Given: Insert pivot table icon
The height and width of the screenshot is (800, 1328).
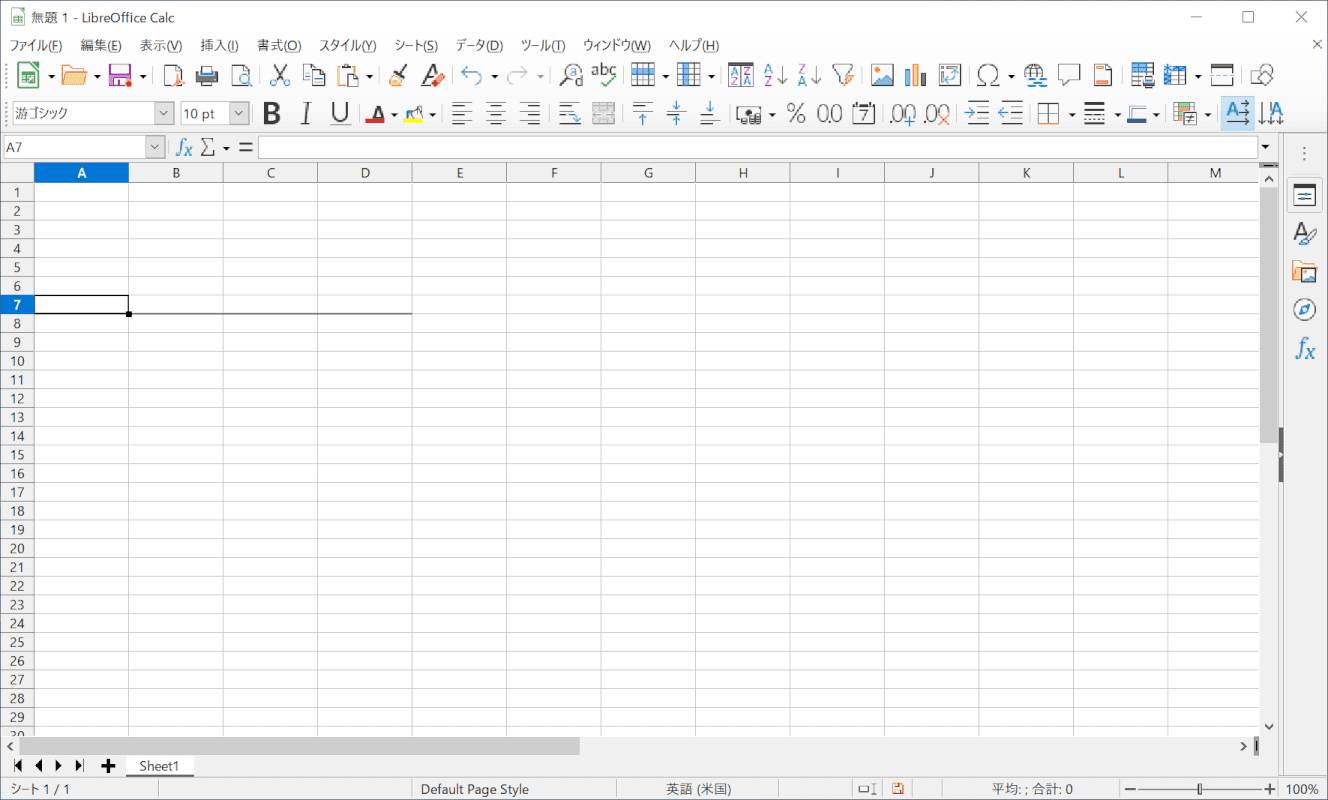Looking at the screenshot, I should click(x=950, y=75).
